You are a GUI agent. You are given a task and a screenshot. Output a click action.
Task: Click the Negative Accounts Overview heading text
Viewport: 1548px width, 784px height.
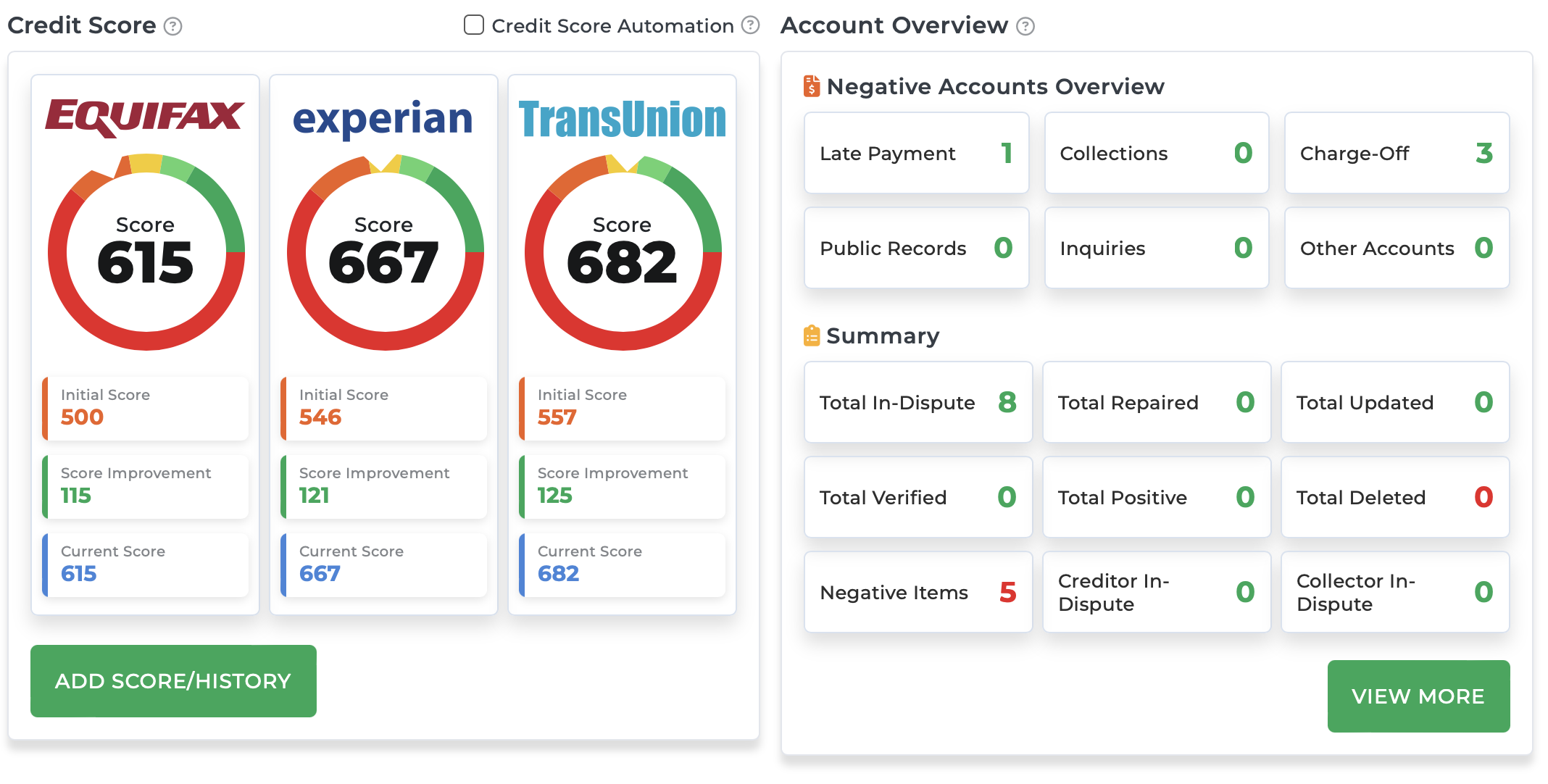pyautogui.click(x=995, y=86)
